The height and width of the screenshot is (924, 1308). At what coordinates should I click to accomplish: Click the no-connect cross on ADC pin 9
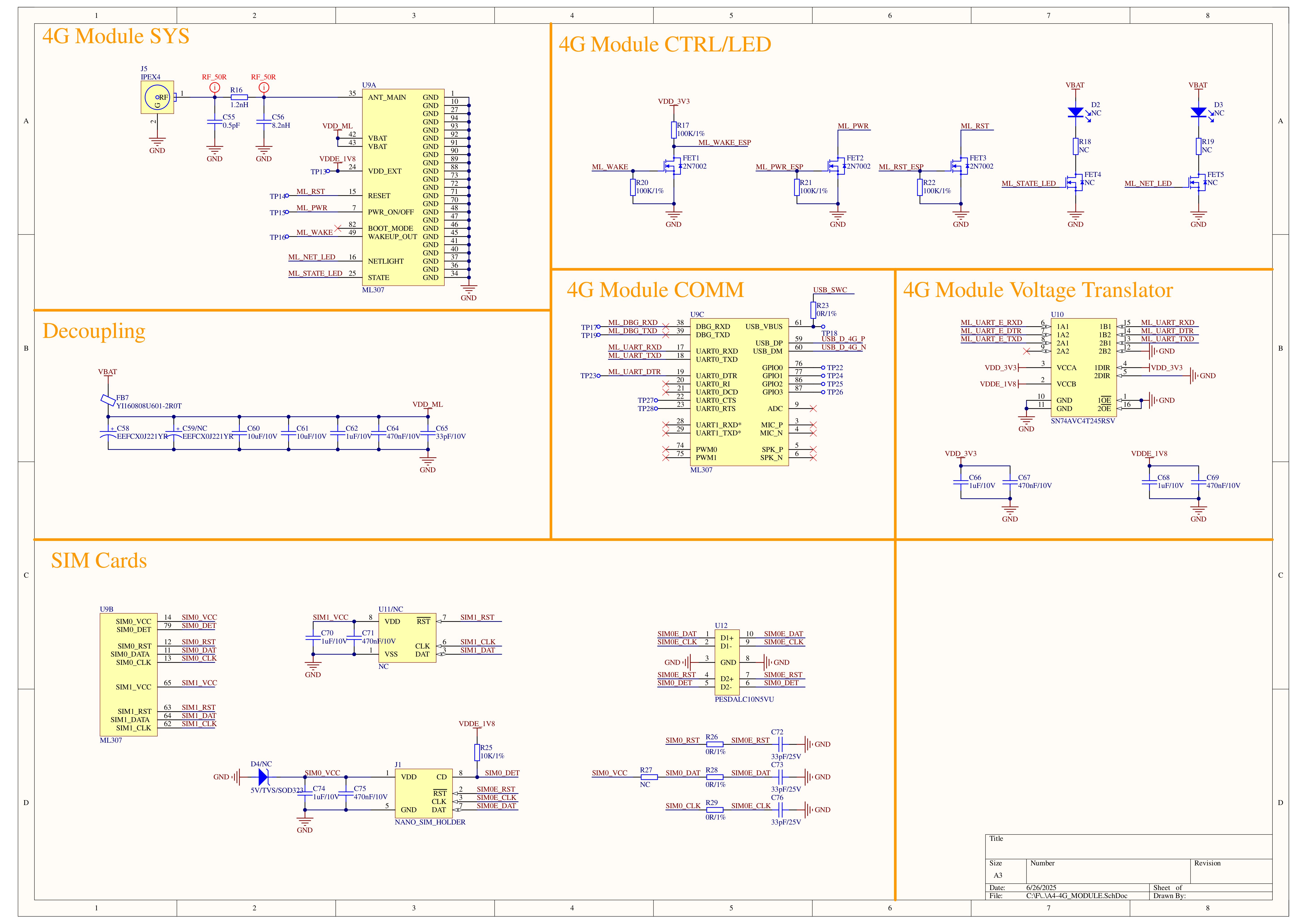click(x=813, y=409)
